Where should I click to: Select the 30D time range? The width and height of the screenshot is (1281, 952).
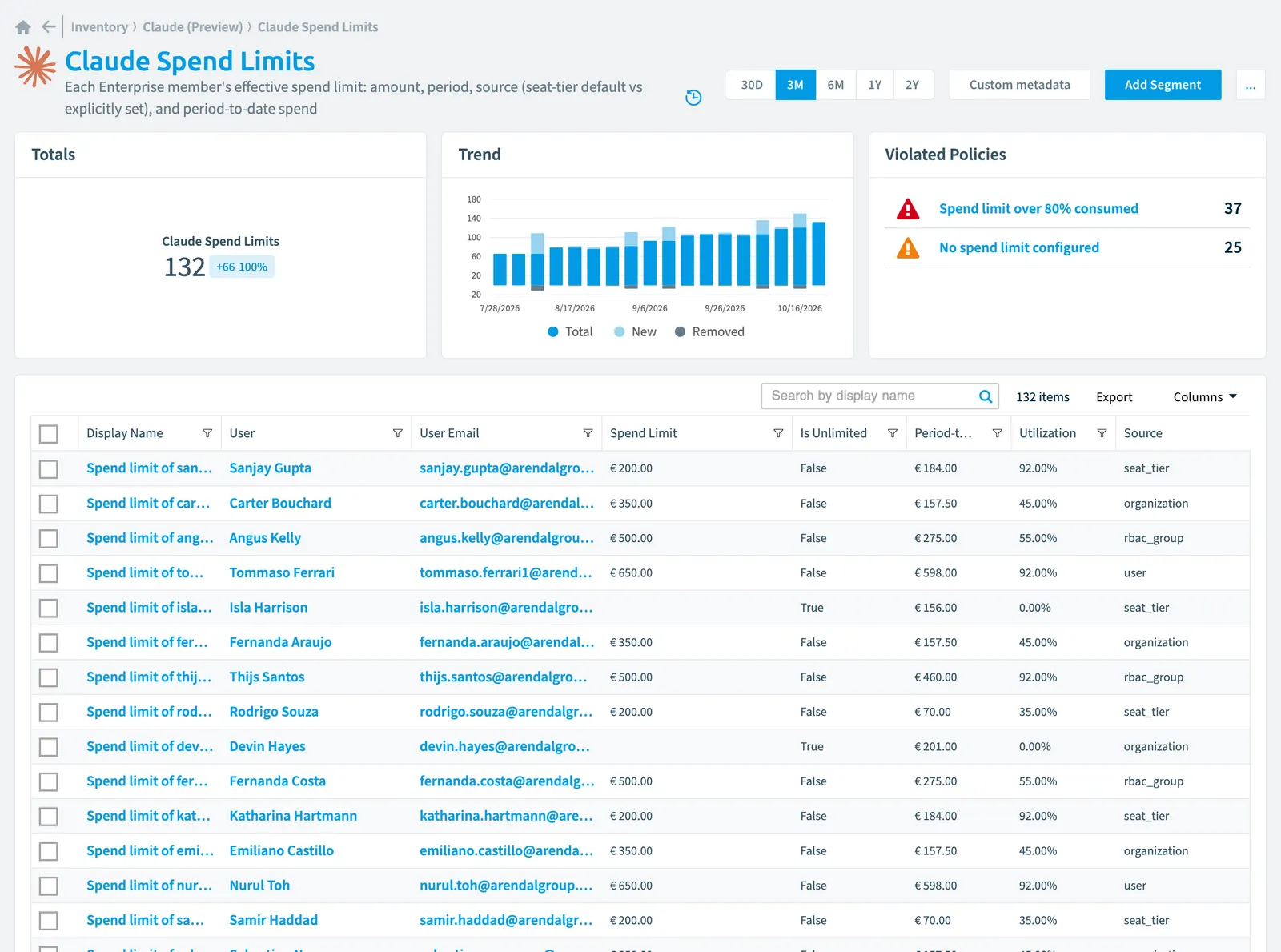(x=751, y=85)
